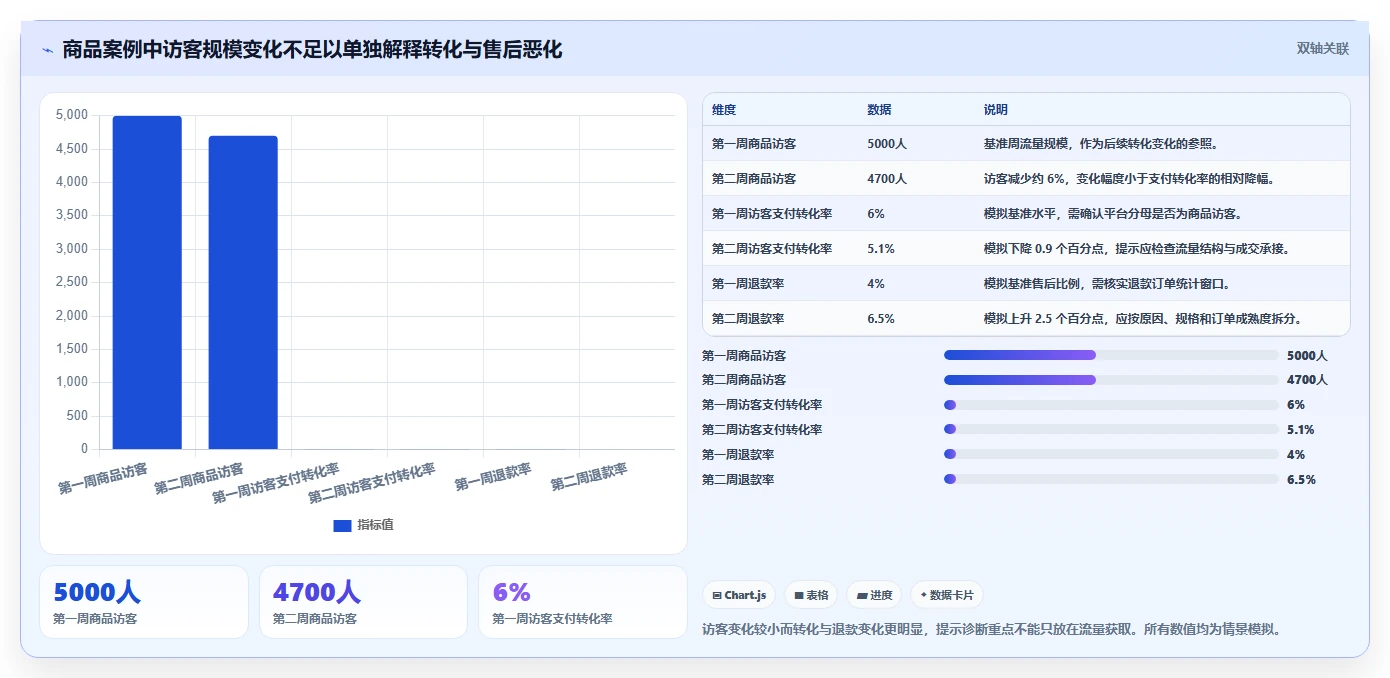1390x678 pixels.
Task: Click the y-axis tick 5,000
Action: pos(71,115)
